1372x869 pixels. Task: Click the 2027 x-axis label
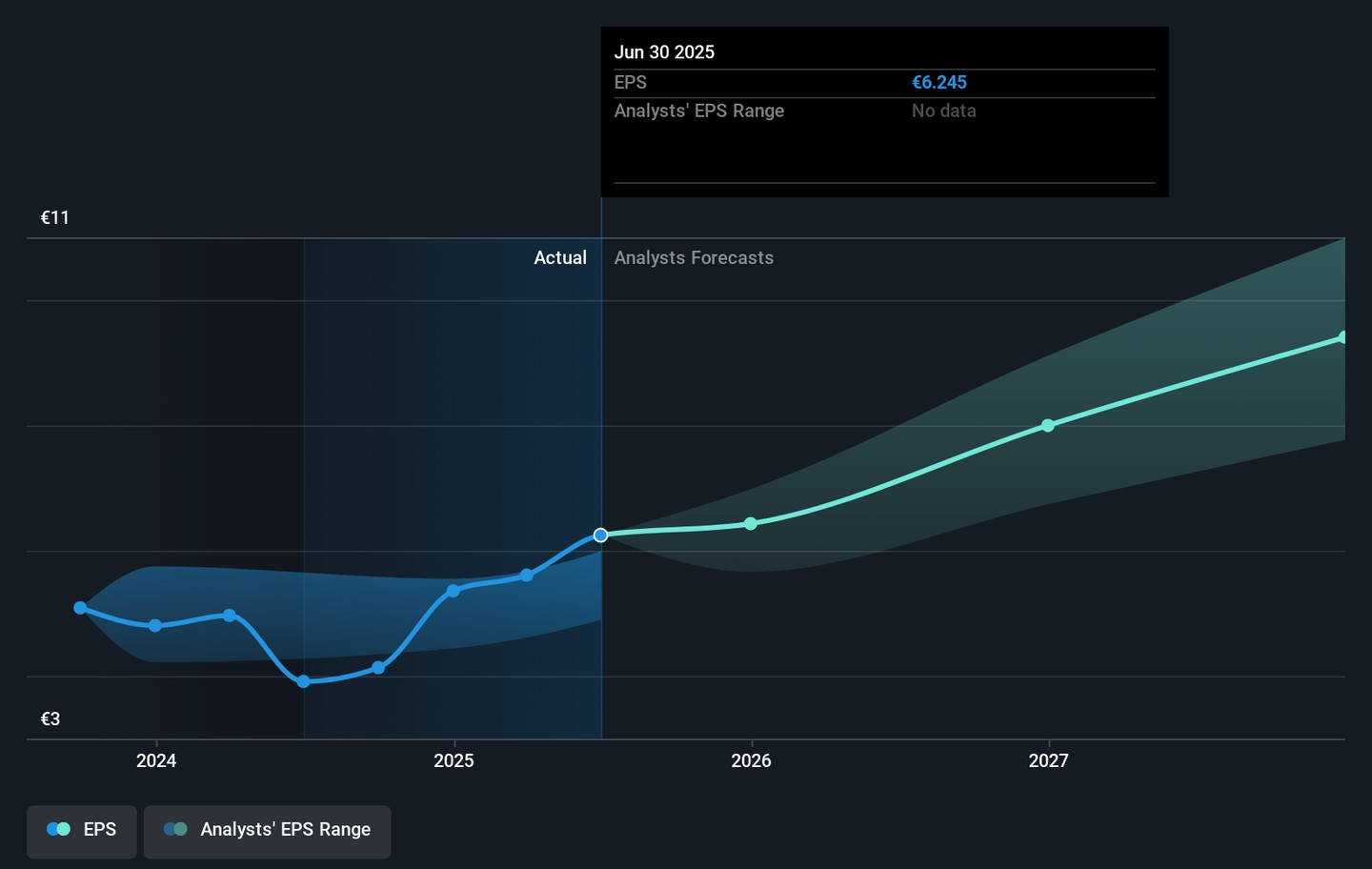(1048, 760)
